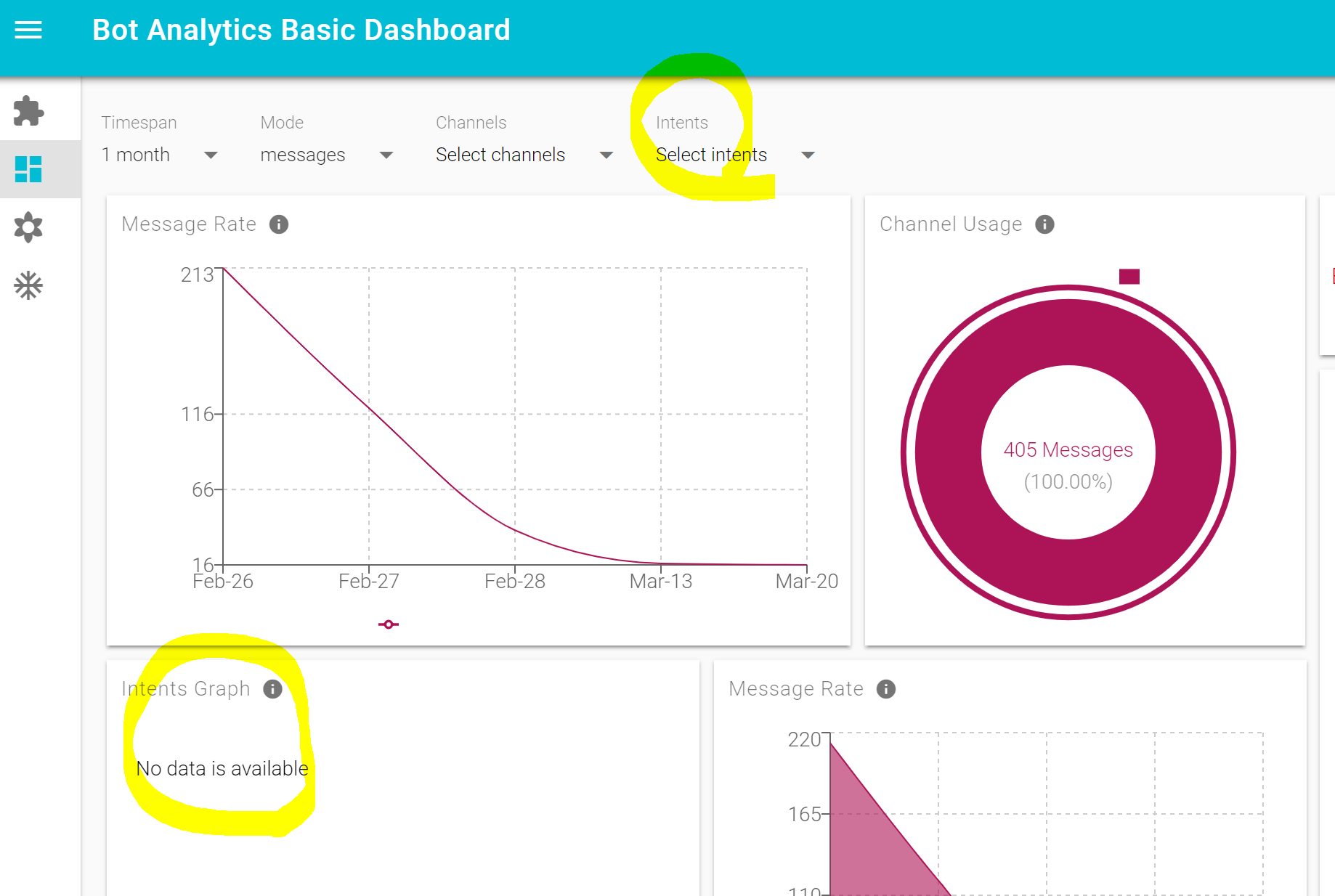
Task: Select the dashboard grid sidebar icon
Action: (x=28, y=169)
